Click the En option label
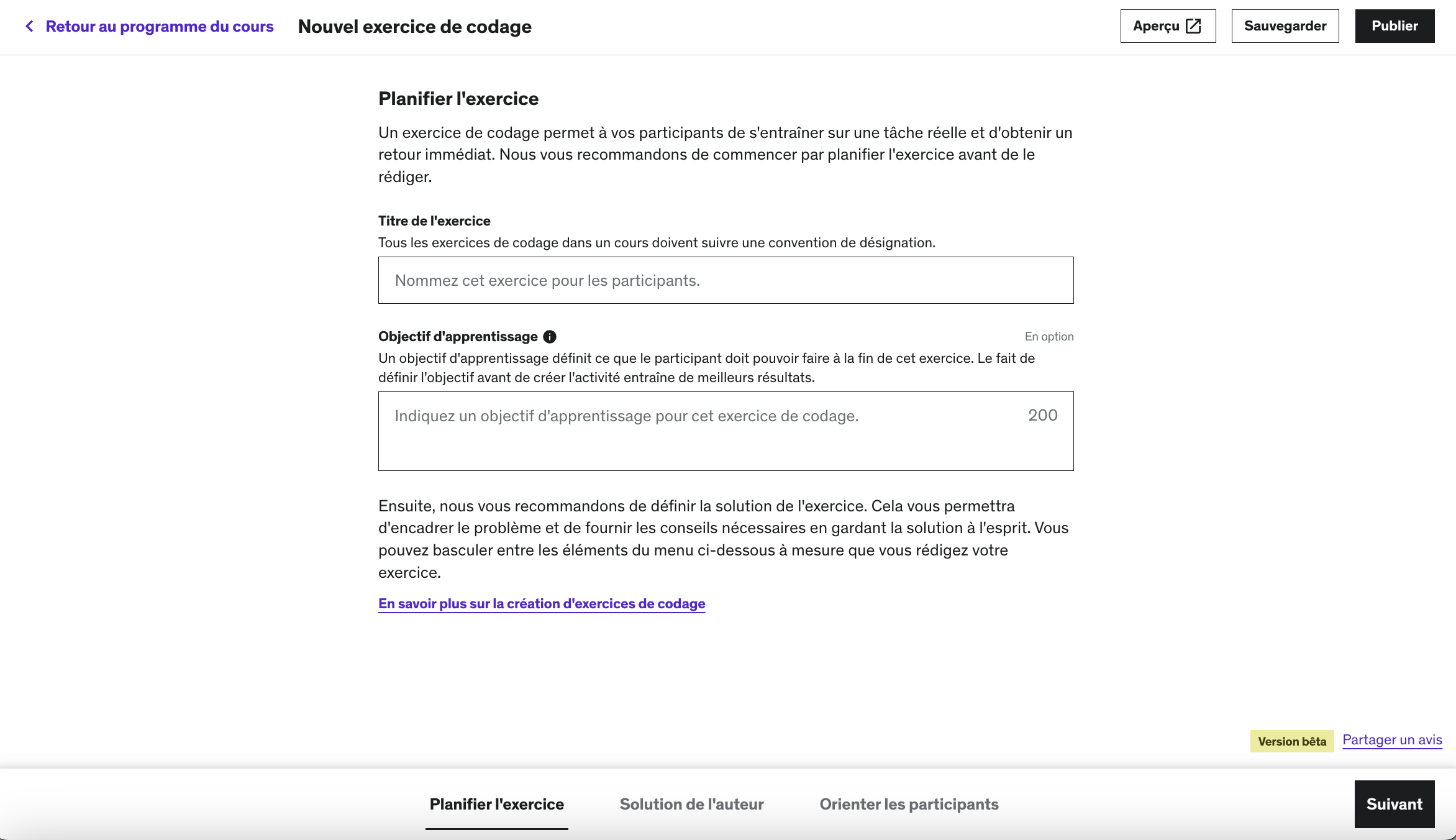The height and width of the screenshot is (840, 1456). point(1049,337)
